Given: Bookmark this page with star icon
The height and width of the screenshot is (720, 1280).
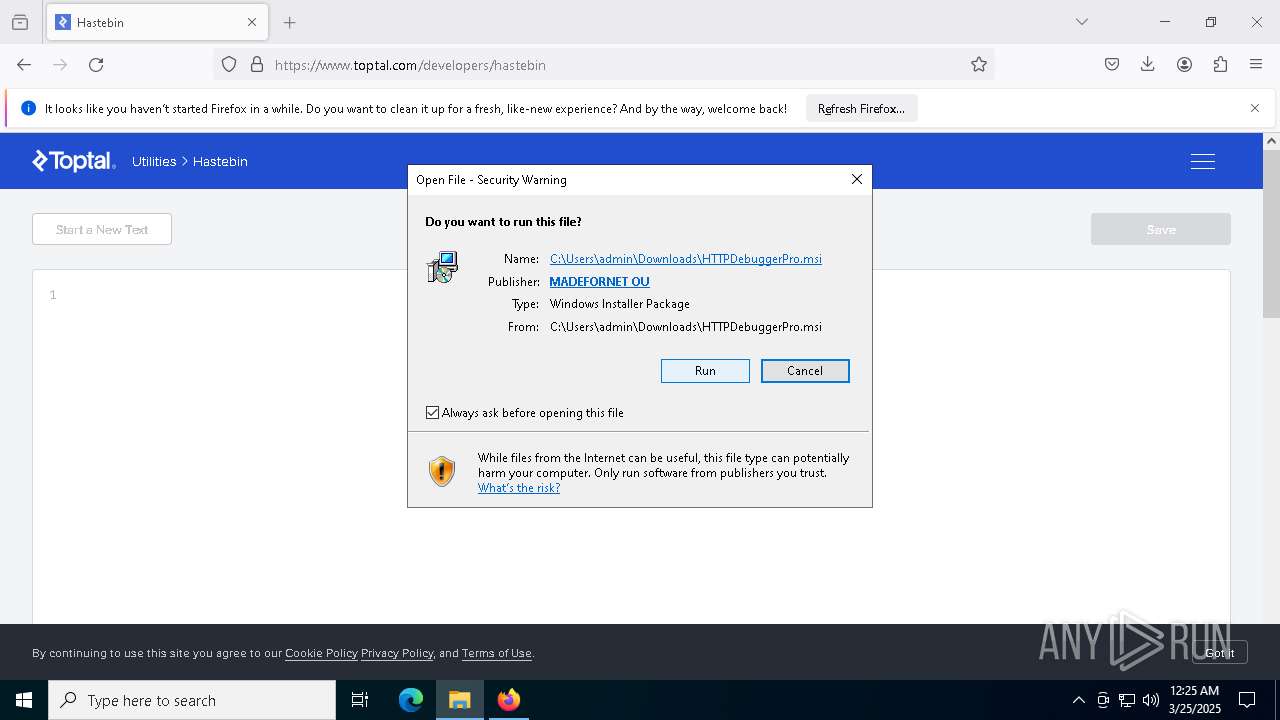Looking at the screenshot, I should [979, 65].
